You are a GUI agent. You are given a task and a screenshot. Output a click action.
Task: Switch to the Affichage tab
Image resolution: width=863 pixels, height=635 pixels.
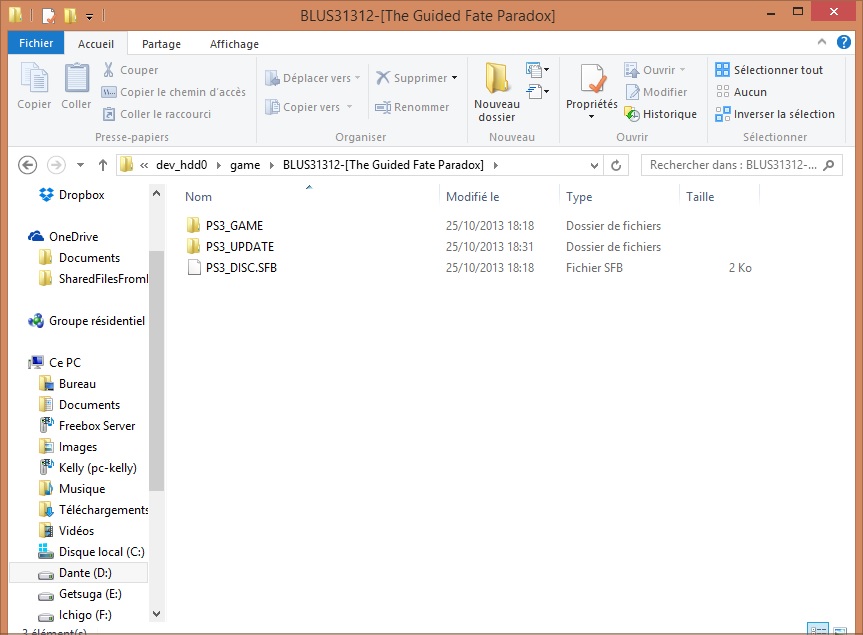234,44
